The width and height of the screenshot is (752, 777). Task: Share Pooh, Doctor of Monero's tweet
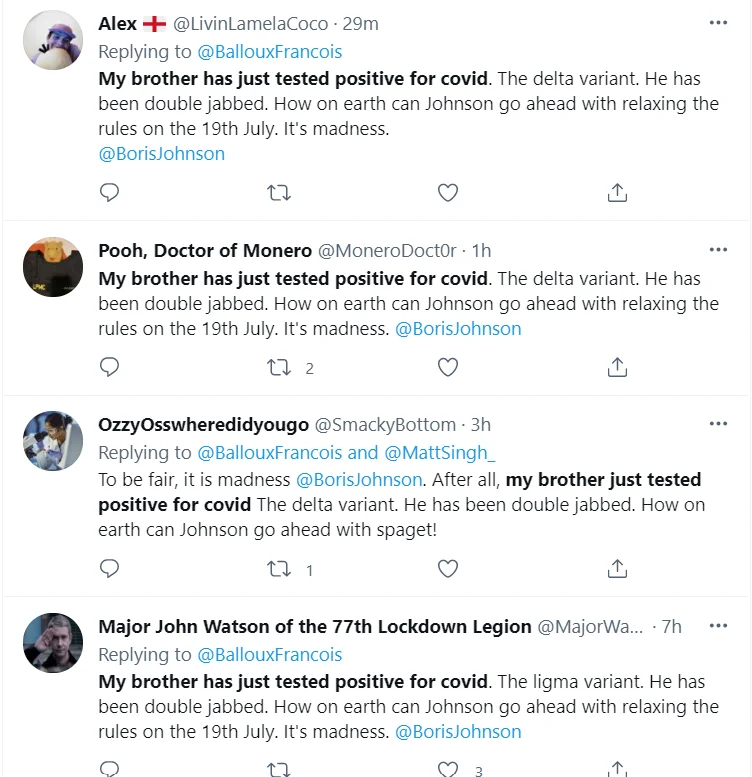(x=617, y=367)
